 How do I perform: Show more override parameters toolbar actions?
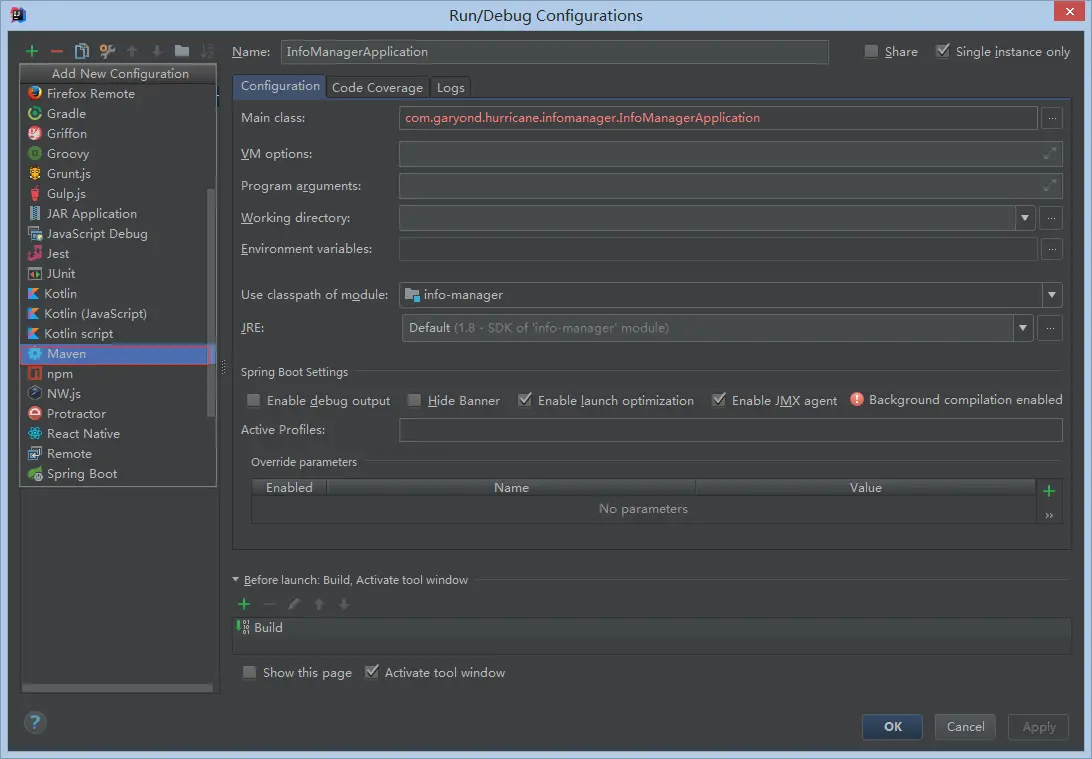1049,516
